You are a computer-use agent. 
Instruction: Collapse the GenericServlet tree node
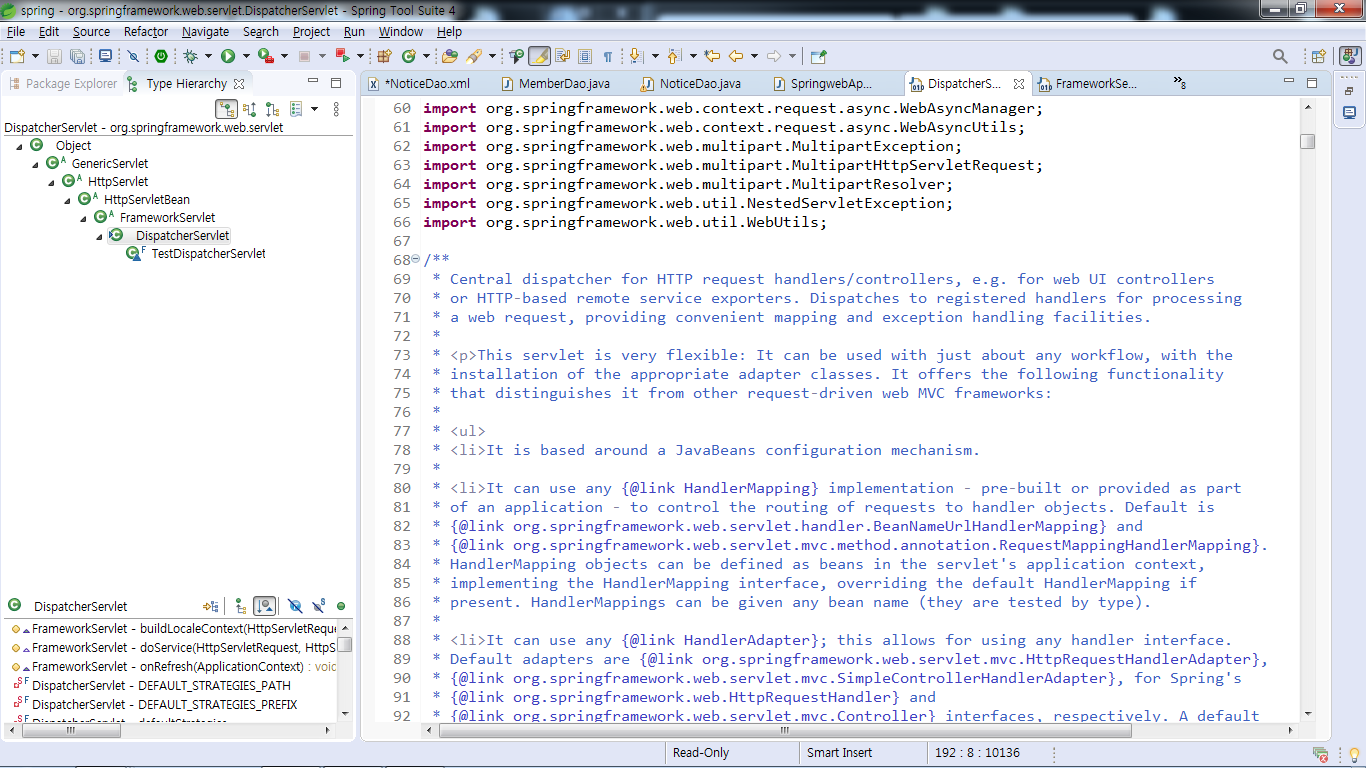click(x=36, y=164)
